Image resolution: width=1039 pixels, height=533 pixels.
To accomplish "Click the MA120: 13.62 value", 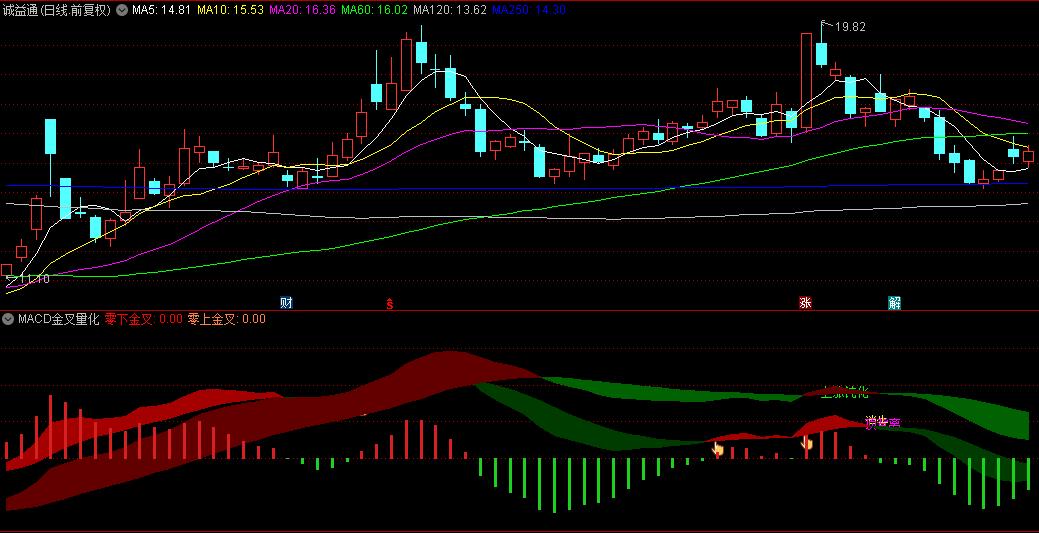I will tap(449, 10).
